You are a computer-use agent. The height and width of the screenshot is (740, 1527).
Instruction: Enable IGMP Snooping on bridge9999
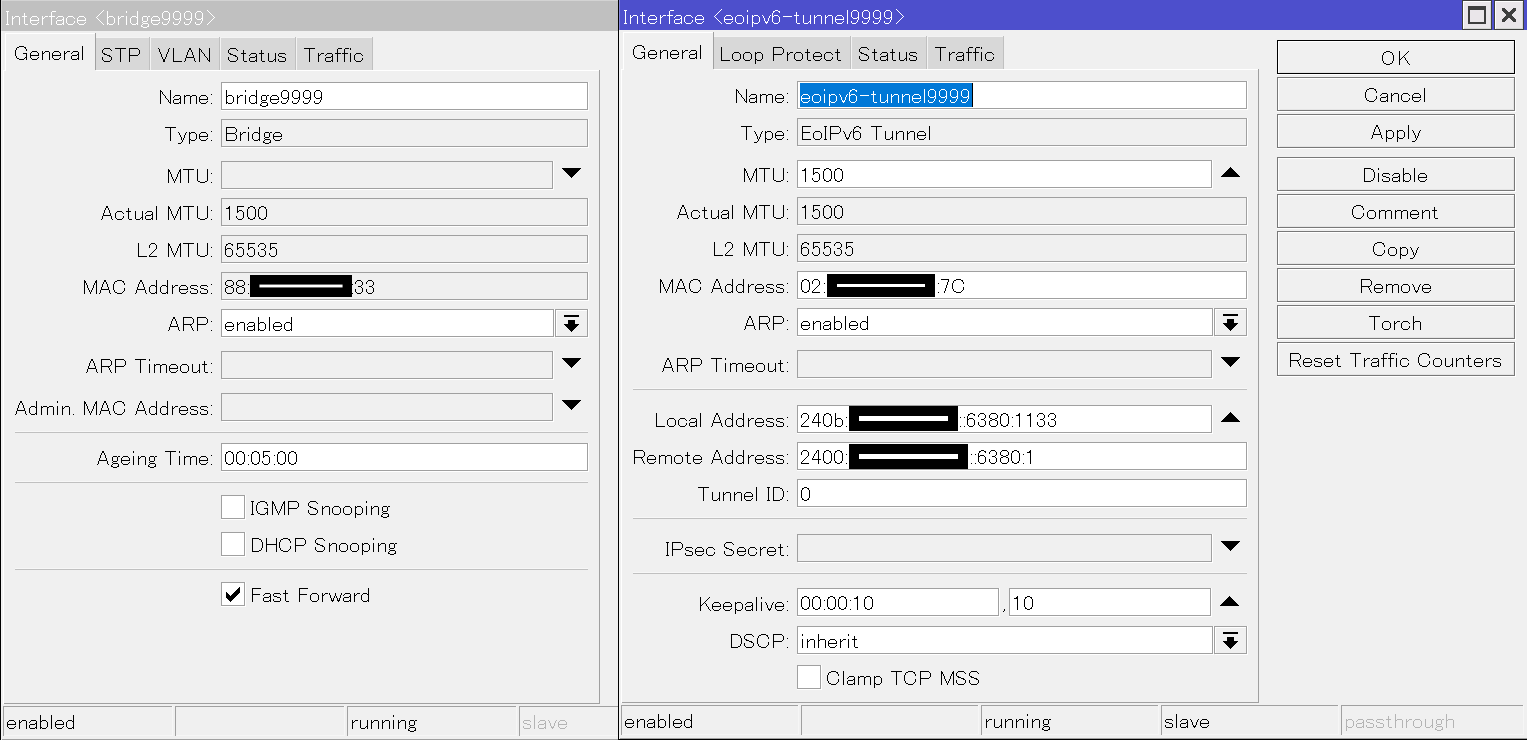tap(233, 507)
